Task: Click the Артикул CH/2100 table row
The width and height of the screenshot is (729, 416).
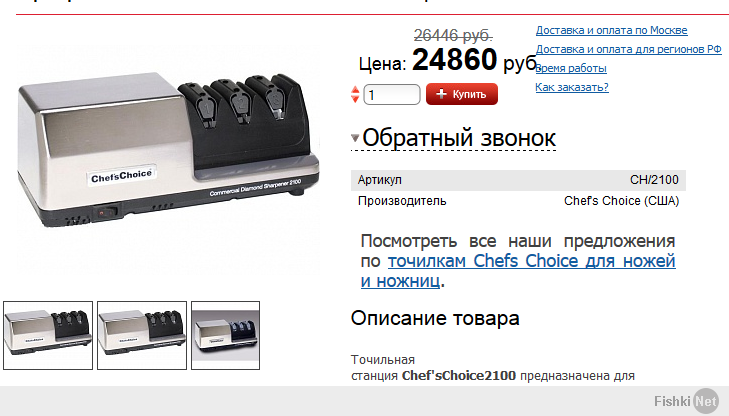Action: (x=518, y=180)
